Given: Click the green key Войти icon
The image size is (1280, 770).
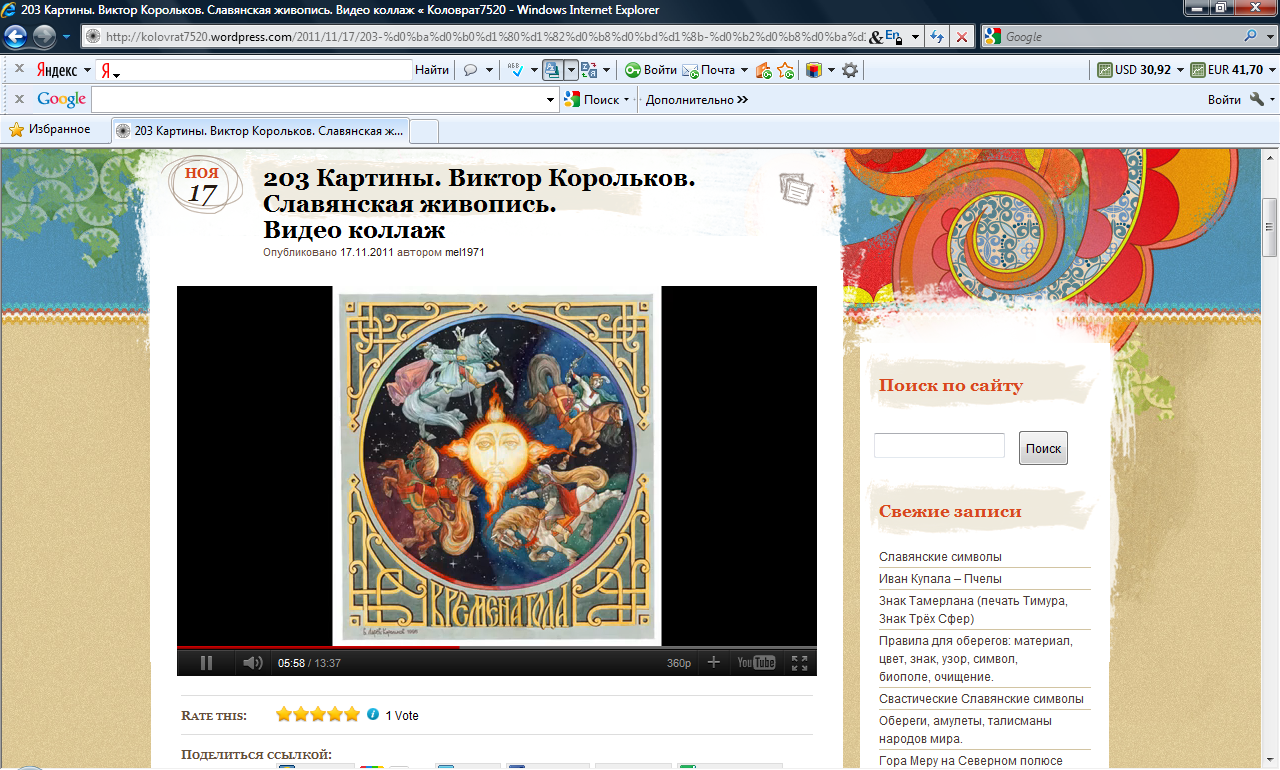Looking at the screenshot, I should [633, 70].
